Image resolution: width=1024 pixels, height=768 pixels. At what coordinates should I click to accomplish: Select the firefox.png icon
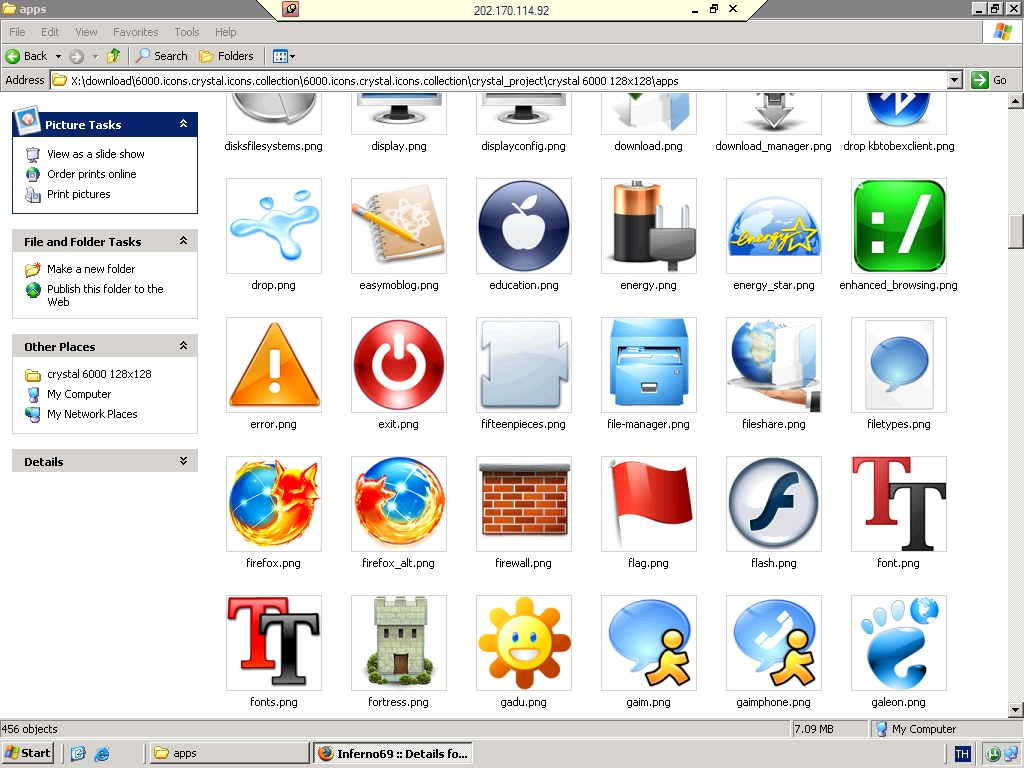274,504
